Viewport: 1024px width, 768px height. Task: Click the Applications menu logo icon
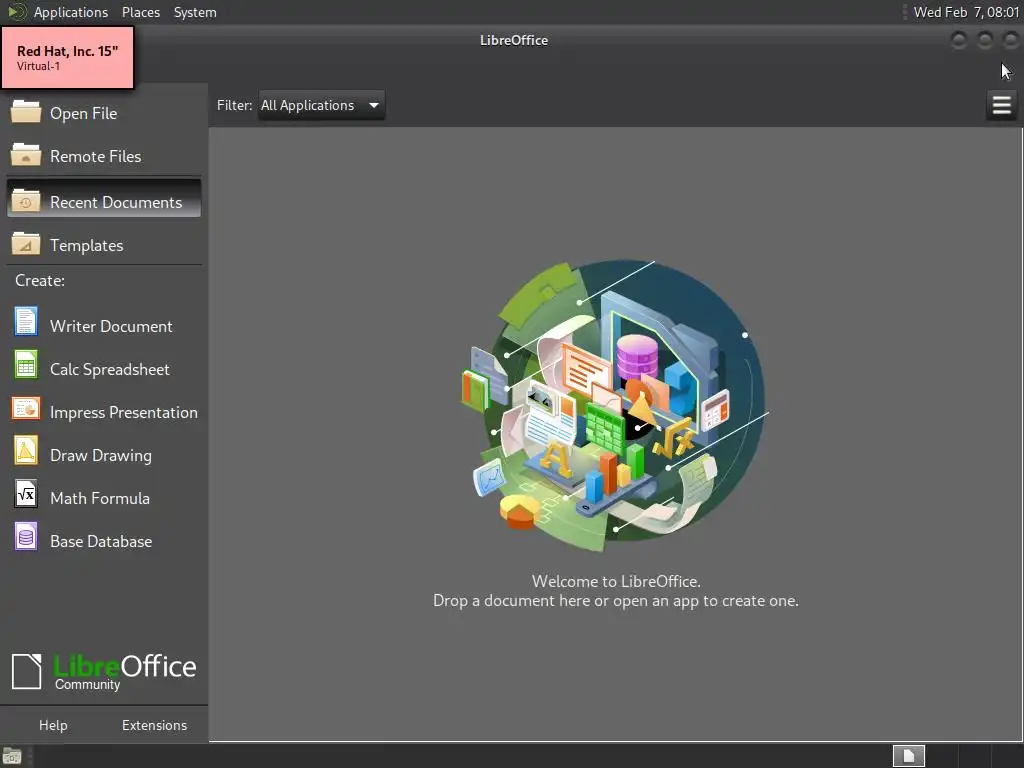[x=16, y=12]
